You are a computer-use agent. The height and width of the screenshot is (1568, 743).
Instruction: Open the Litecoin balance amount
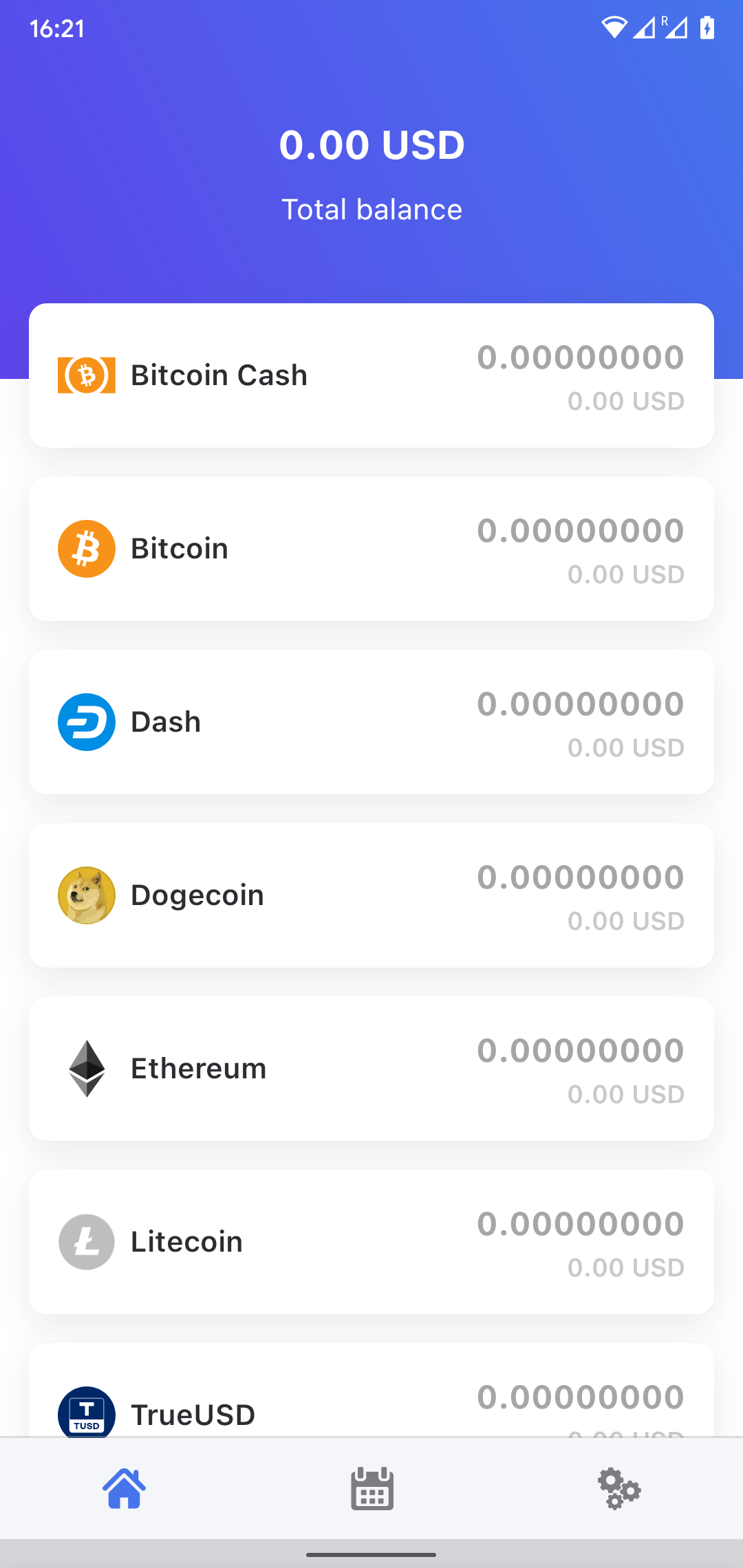point(581,1223)
